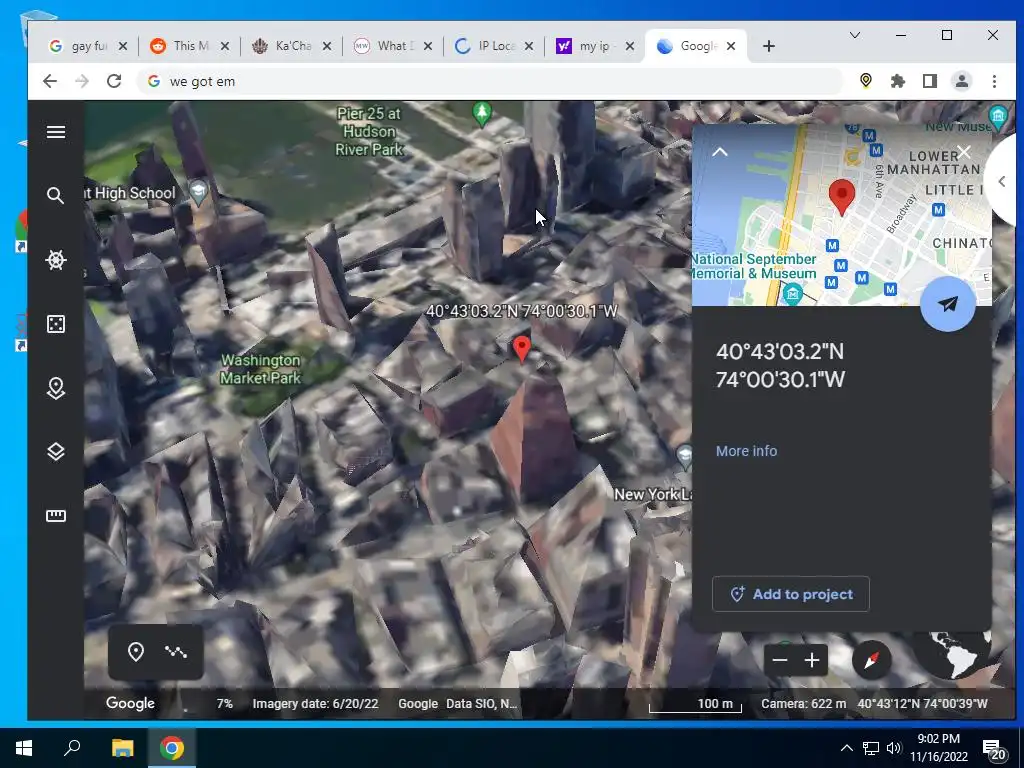Open the Chrome extensions puzzle icon
1024x768 pixels.
898,81
